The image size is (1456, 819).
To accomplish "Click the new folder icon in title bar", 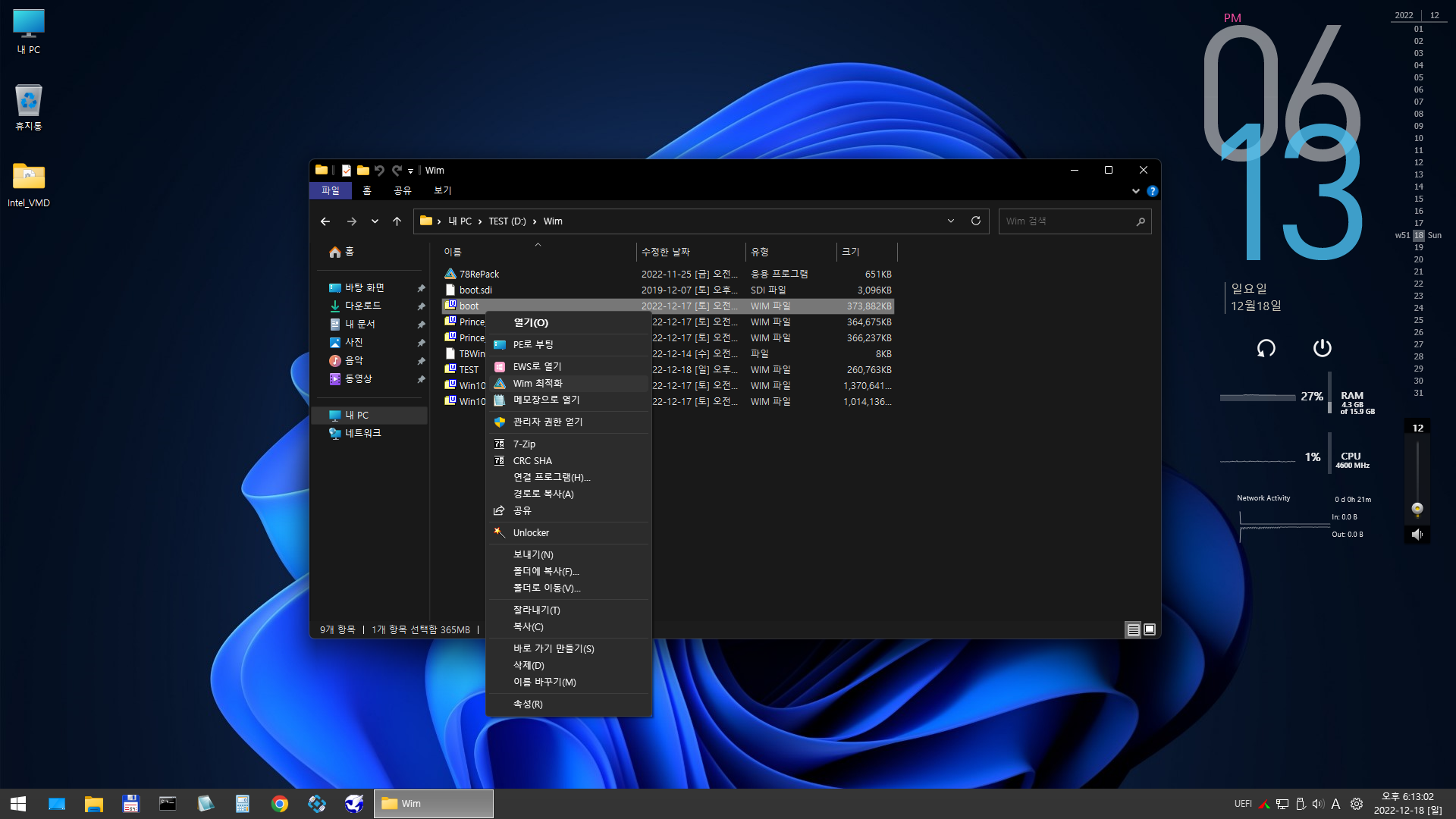I will coord(362,171).
